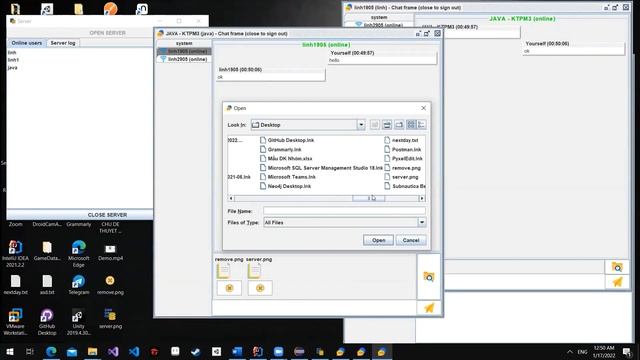Click the Create New Folder icon in Open dialog
Image resolution: width=640 pixels, height=360 pixels.
(399, 125)
